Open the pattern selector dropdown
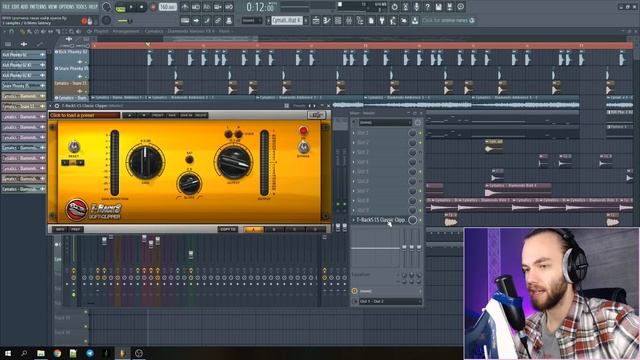 pos(287,20)
